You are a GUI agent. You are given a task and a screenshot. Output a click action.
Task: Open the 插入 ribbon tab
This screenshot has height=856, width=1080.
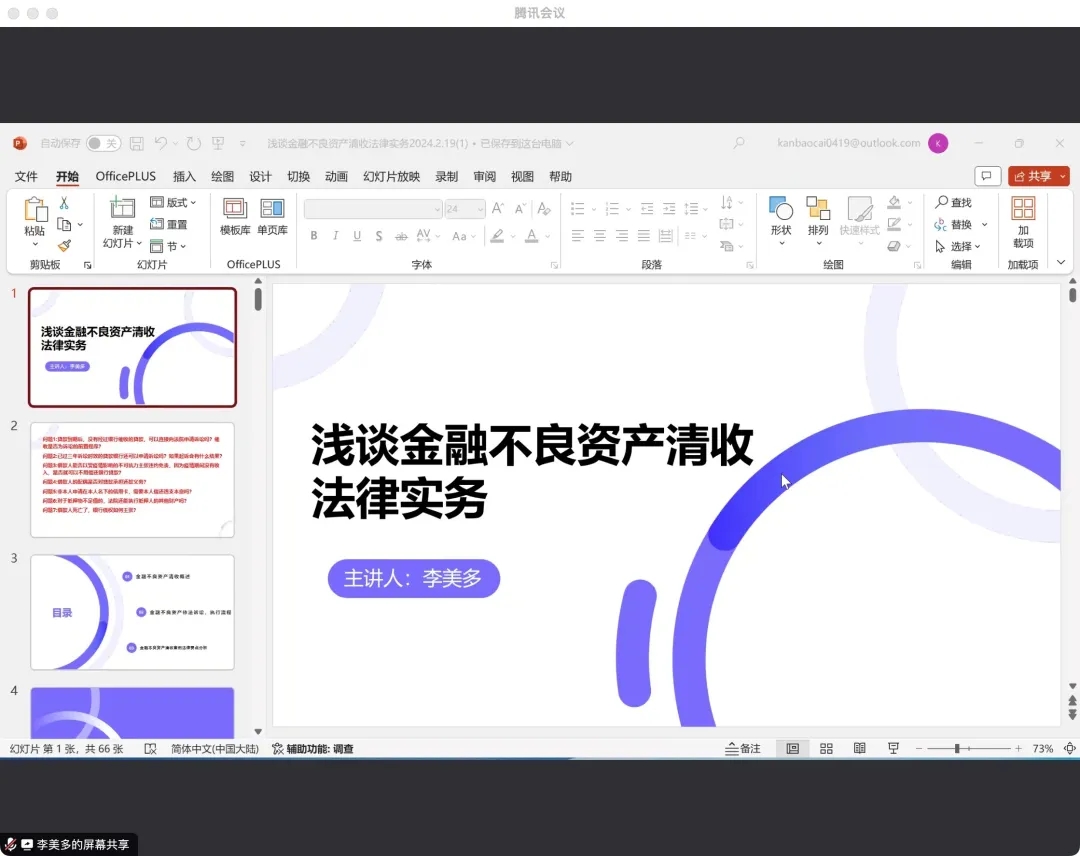(x=184, y=176)
